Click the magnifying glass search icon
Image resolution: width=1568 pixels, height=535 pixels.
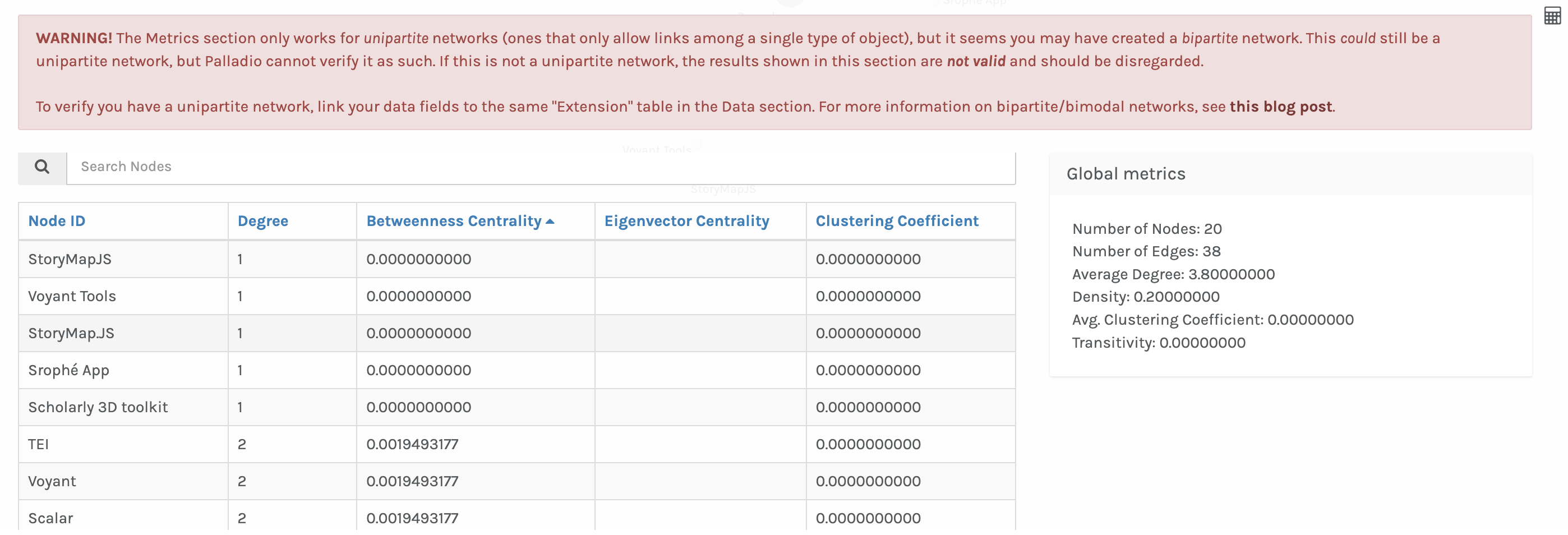[x=41, y=166]
